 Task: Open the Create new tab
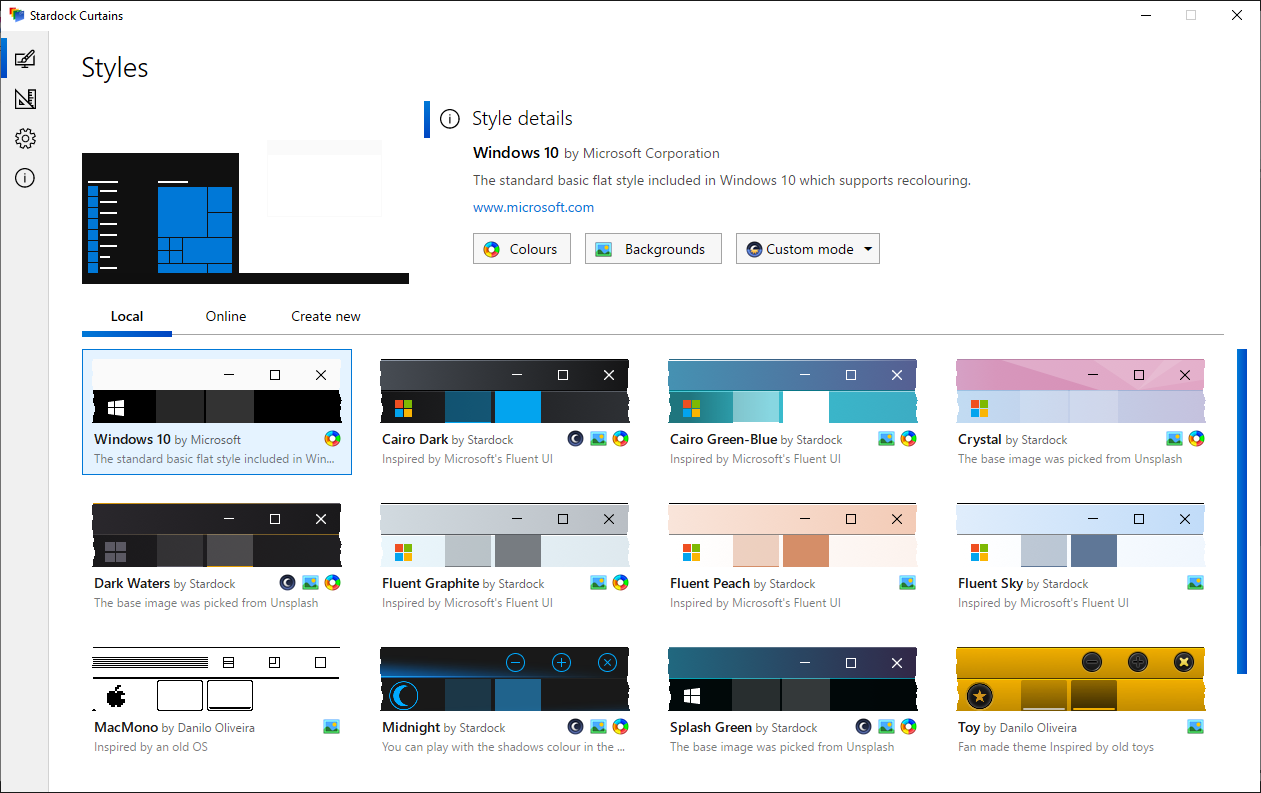[326, 316]
